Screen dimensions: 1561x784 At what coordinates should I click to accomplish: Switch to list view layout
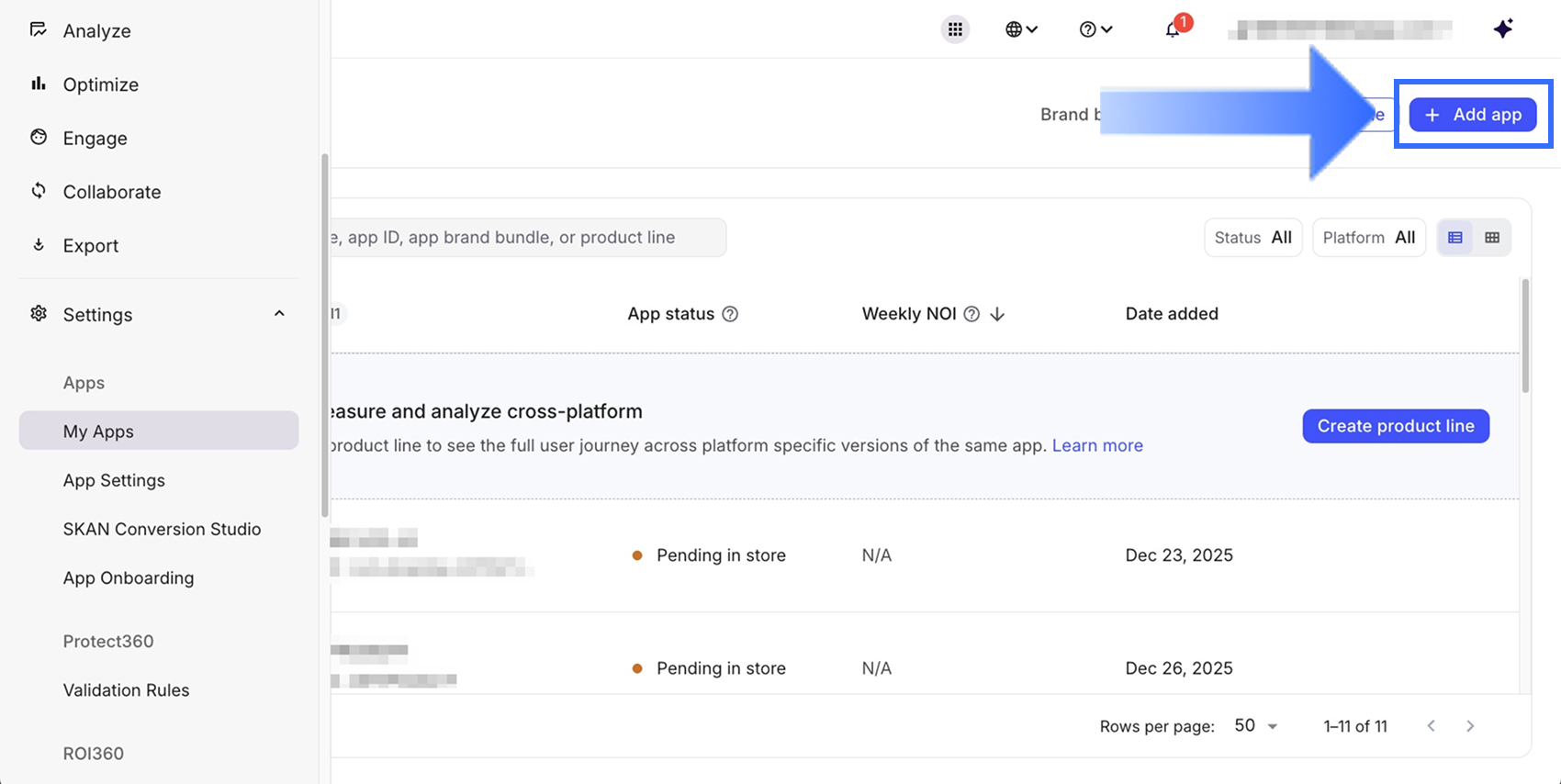point(1455,238)
